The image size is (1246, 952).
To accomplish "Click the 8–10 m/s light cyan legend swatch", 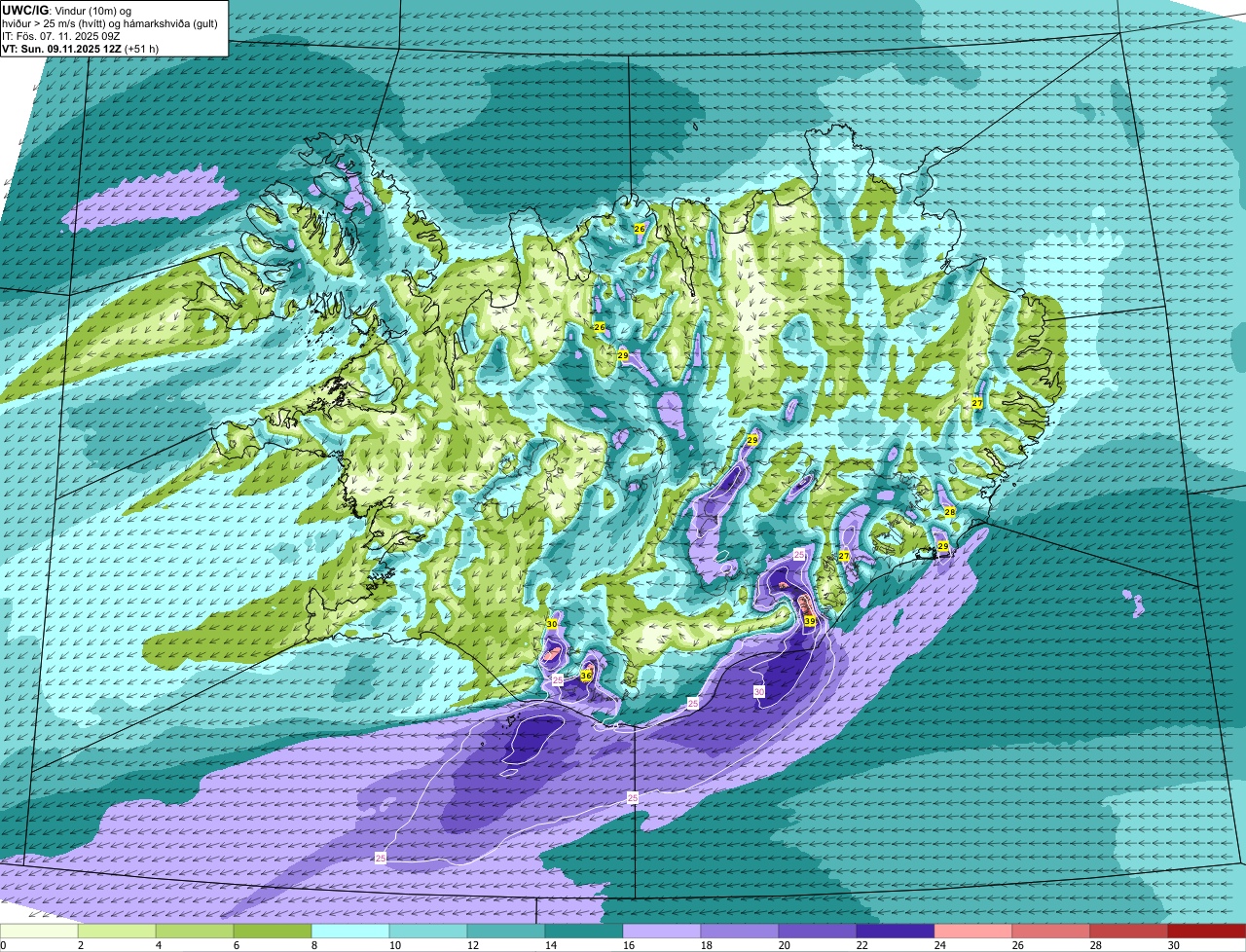I will click(x=350, y=931).
